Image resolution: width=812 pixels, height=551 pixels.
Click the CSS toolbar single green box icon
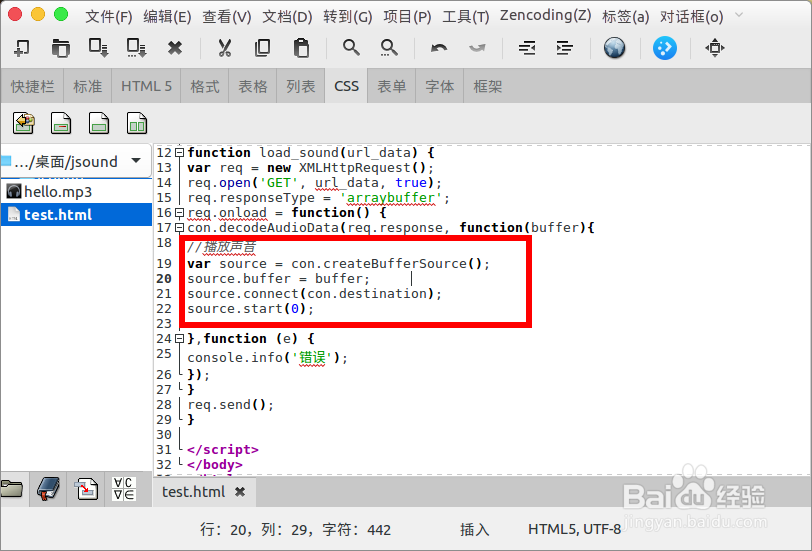tap(99, 123)
